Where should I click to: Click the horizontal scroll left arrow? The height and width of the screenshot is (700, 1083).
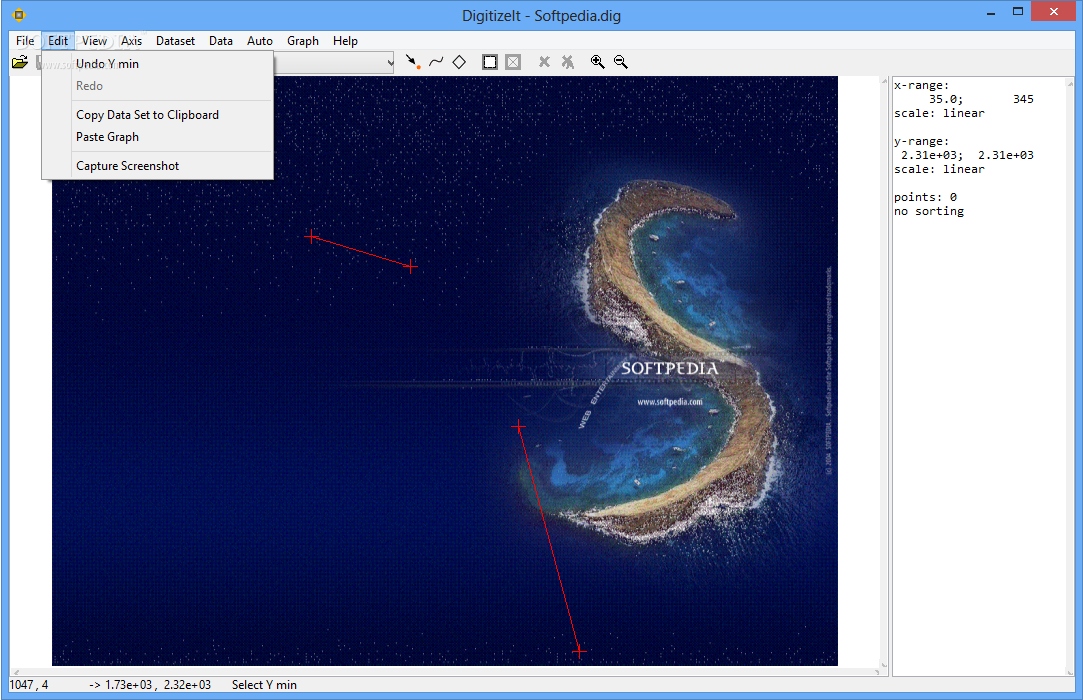click(16, 671)
